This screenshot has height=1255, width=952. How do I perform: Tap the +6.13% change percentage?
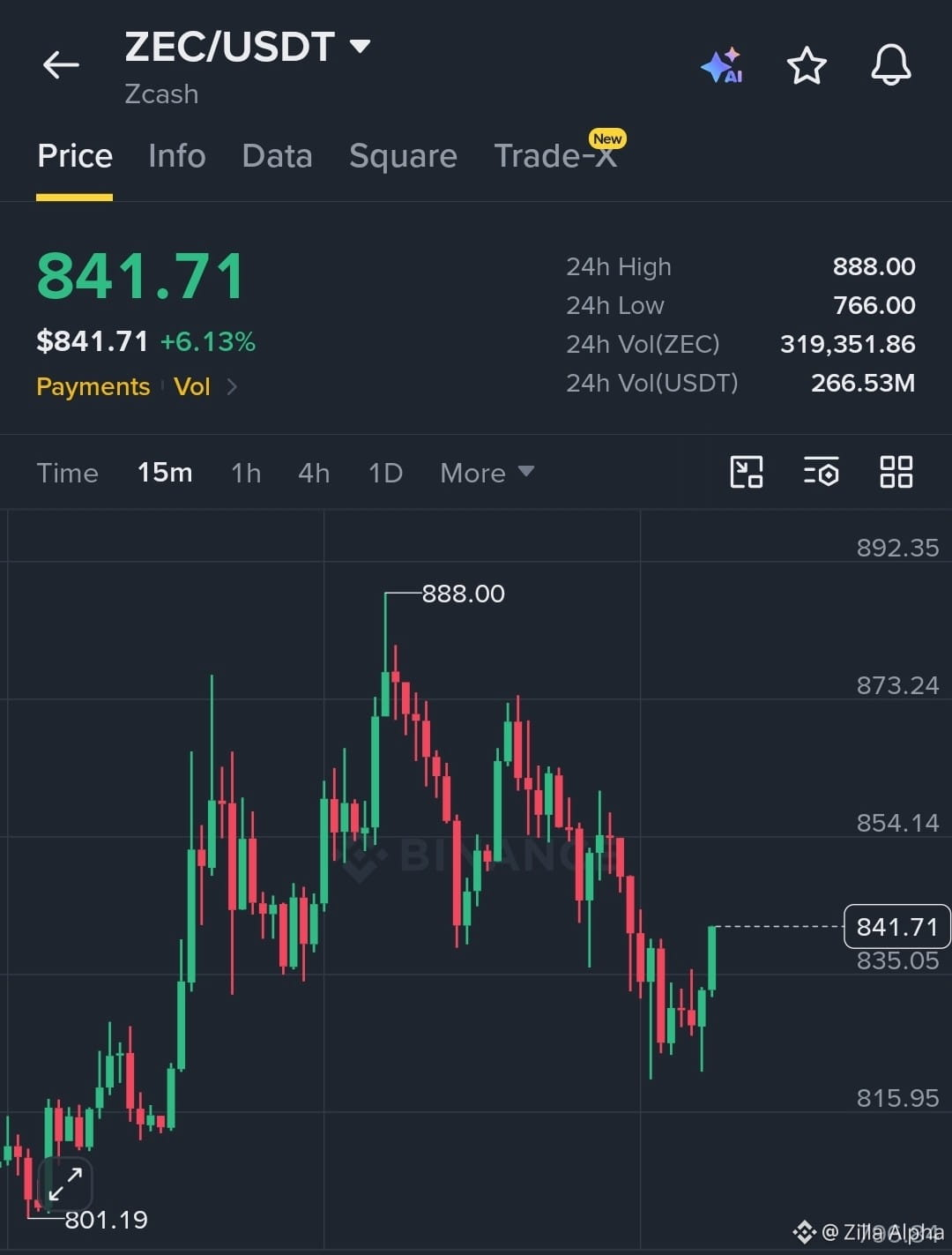pyautogui.click(x=208, y=341)
